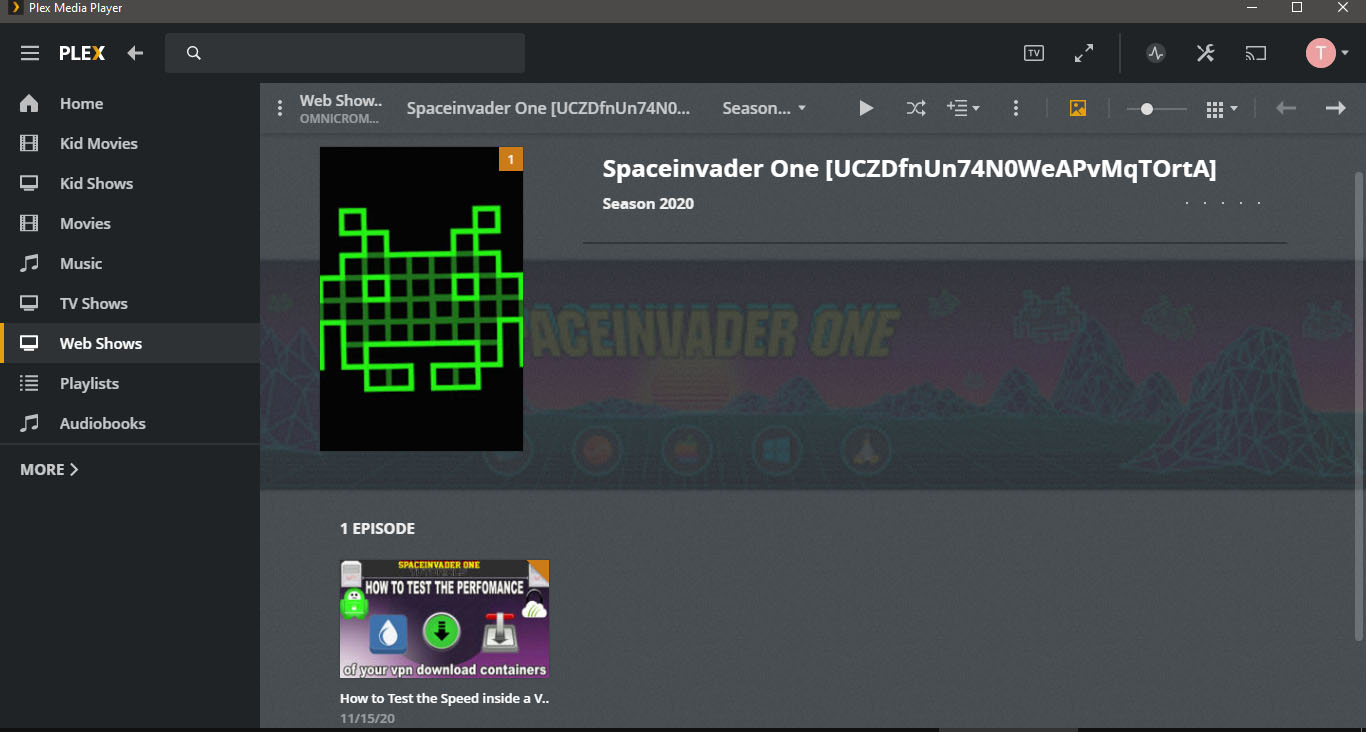Open settings via the wrench icon
Viewport: 1366px width, 732px height.
coord(1206,53)
